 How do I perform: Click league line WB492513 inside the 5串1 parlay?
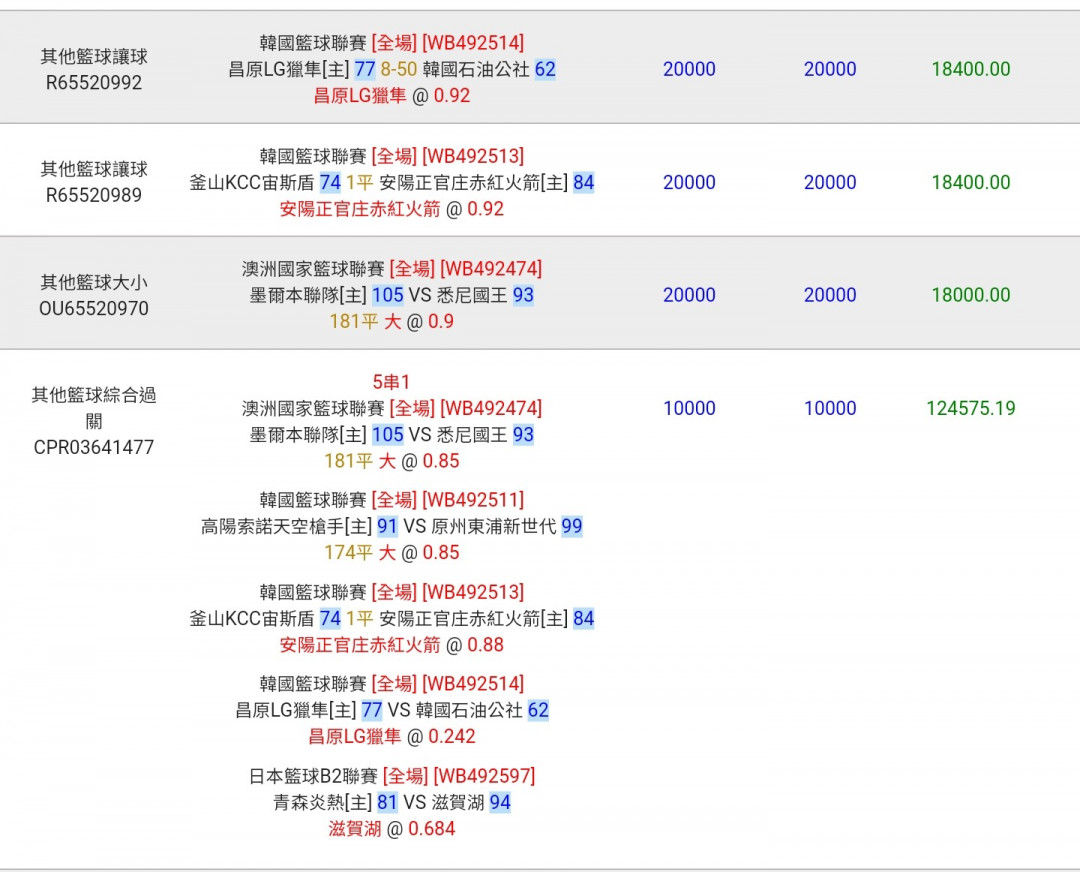click(391, 593)
